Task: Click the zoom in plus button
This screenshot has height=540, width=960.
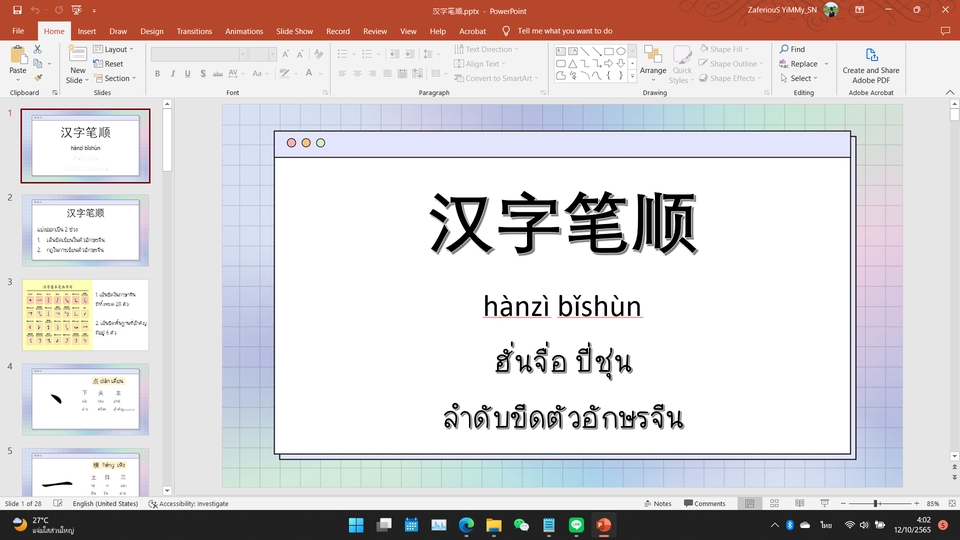Action: 917,503
